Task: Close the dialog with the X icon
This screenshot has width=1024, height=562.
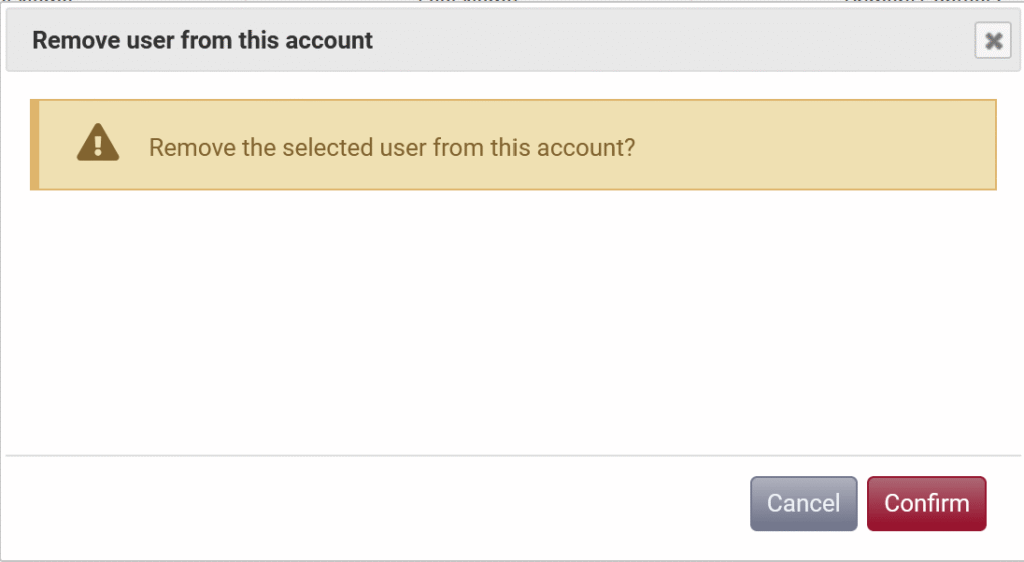Action: click(x=993, y=41)
